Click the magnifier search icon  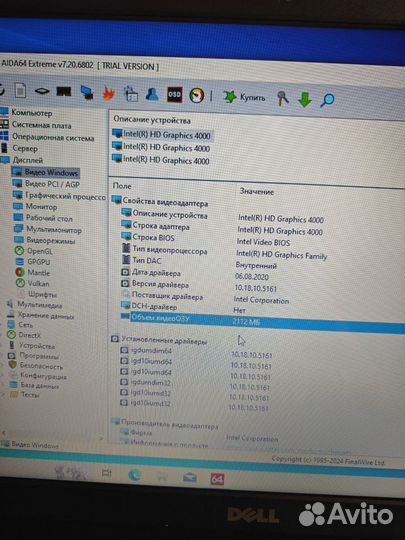click(x=327, y=100)
